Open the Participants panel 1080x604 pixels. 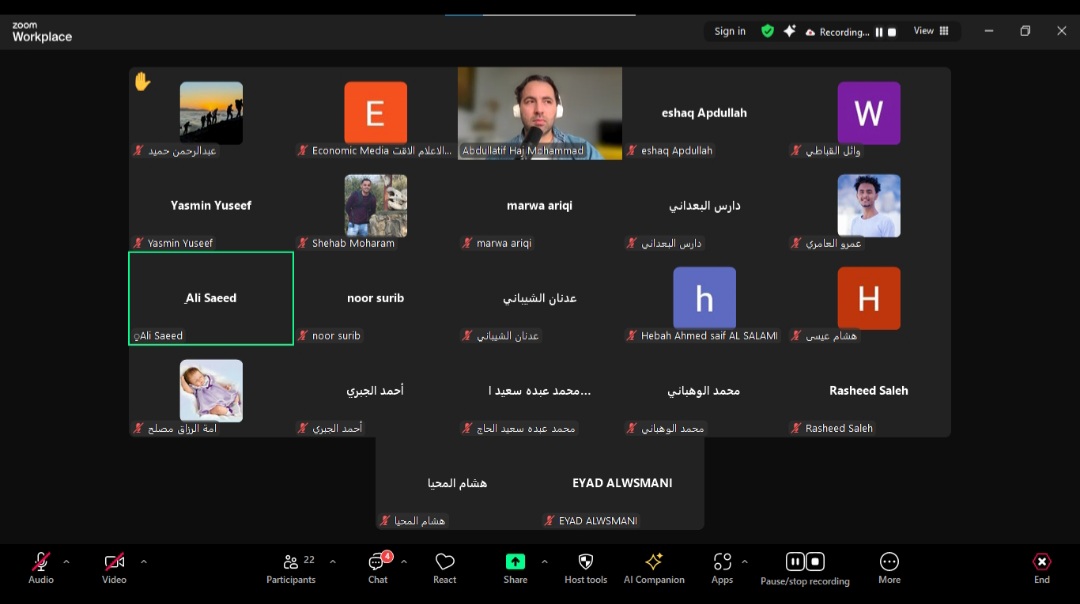[291, 567]
